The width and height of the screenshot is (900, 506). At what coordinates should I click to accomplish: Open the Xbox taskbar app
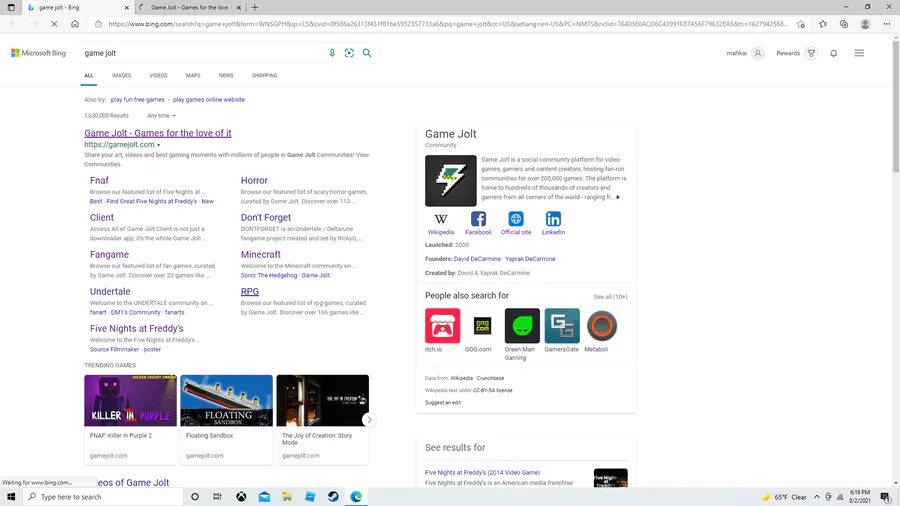click(x=241, y=497)
